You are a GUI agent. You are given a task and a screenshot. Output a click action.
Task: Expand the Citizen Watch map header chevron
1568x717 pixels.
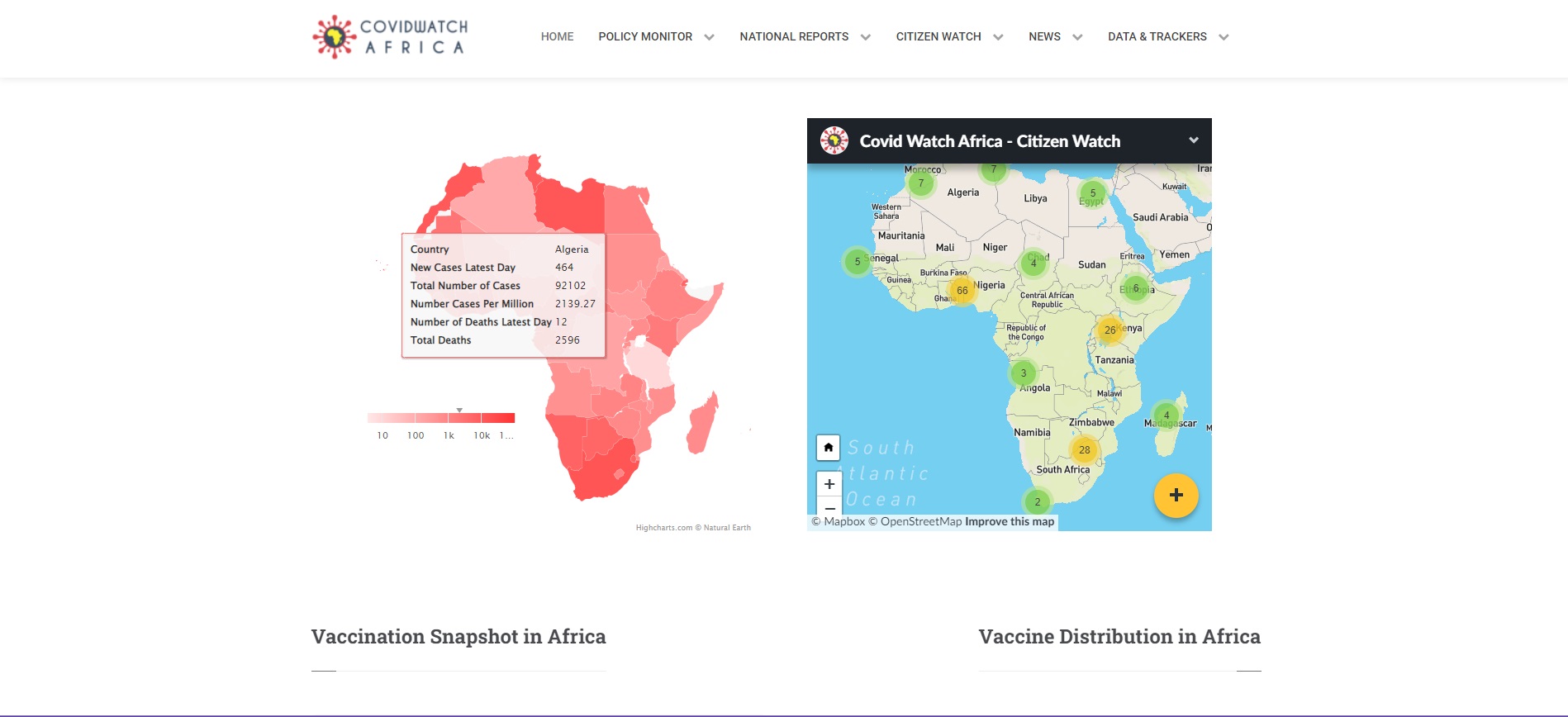pyautogui.click(x=1193, y=140)
